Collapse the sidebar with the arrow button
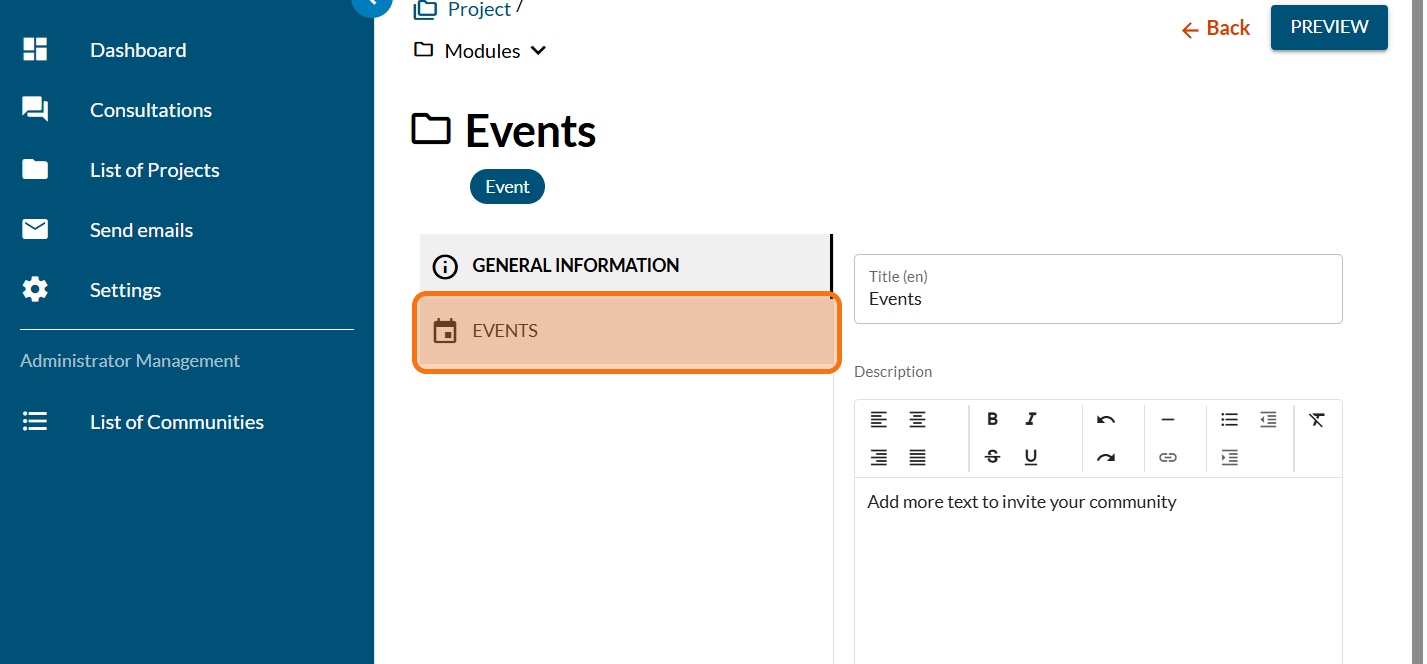 pos(371,3)
